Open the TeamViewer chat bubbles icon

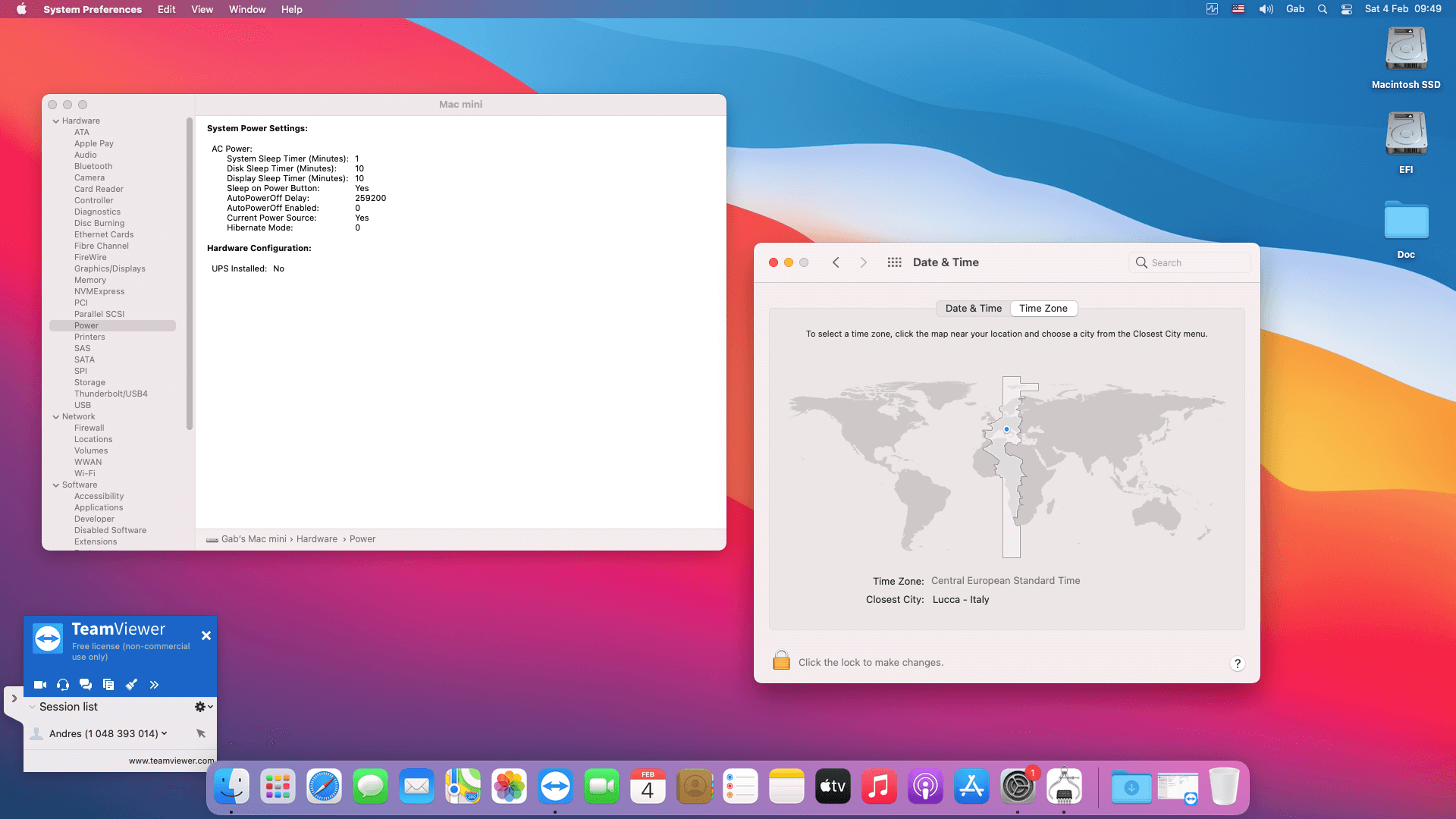point(86,685)
